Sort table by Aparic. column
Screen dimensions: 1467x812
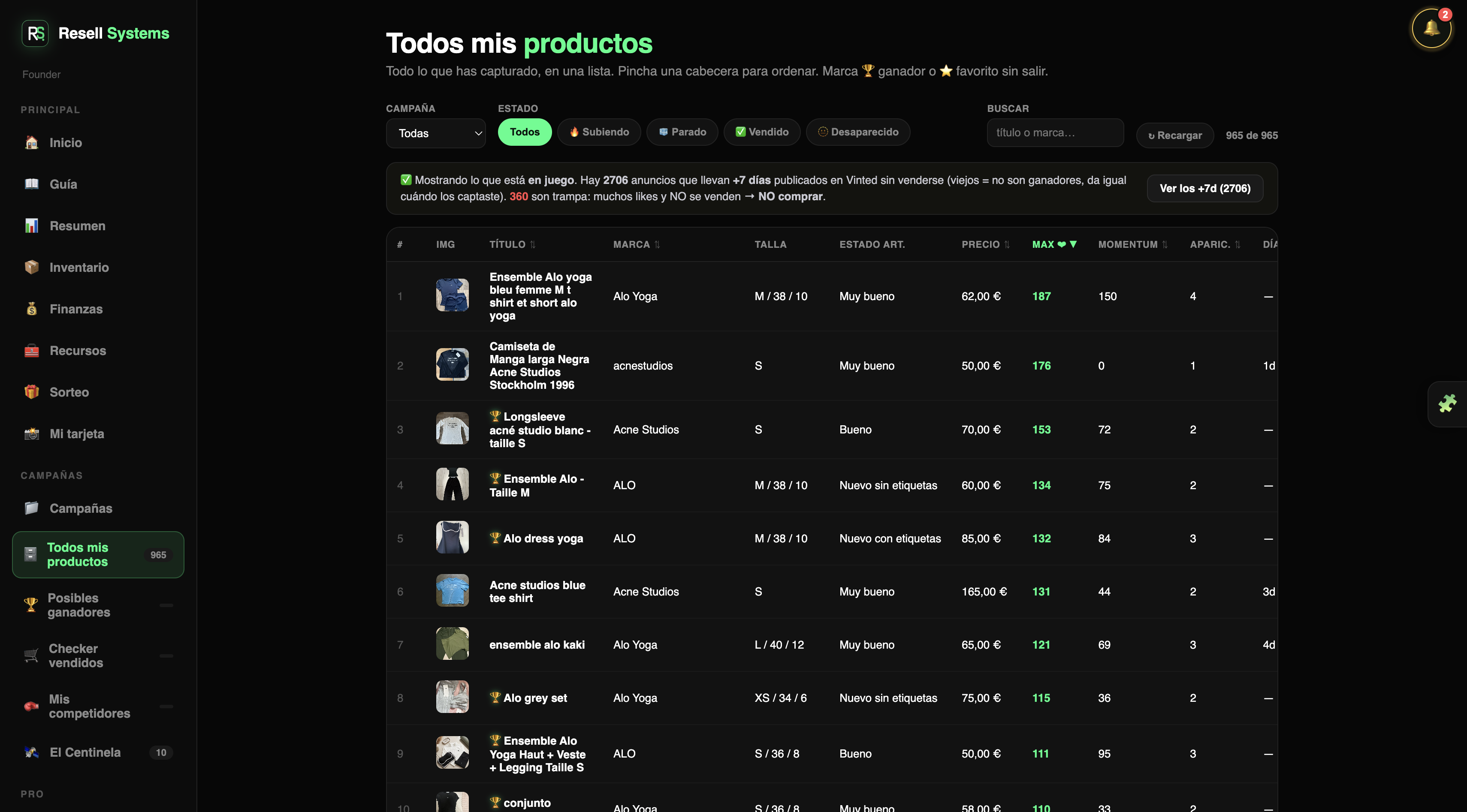pos(1215,244)
